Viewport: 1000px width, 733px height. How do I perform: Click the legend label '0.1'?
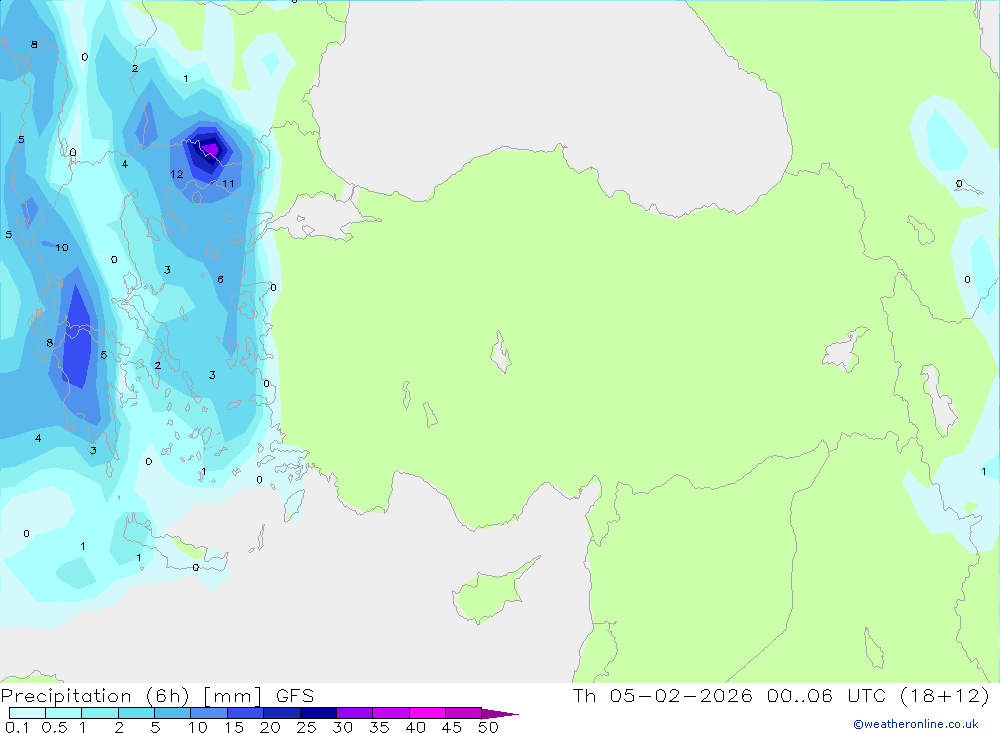click(x=17, y=727)
